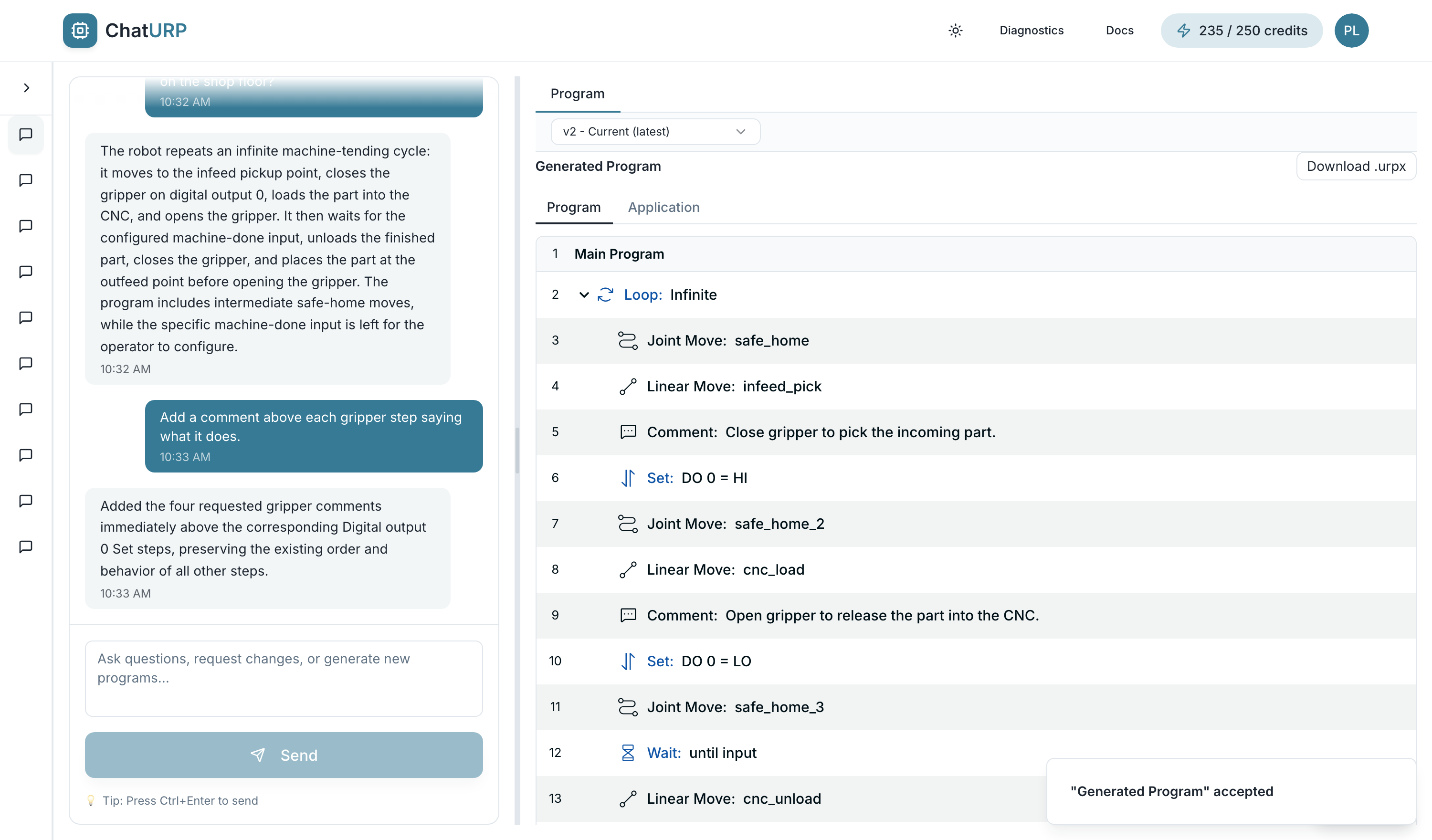Select the sixth conversation icon in sidebar
The image size is (1432, 840).
pyautogui.click(x=26, y=363)
